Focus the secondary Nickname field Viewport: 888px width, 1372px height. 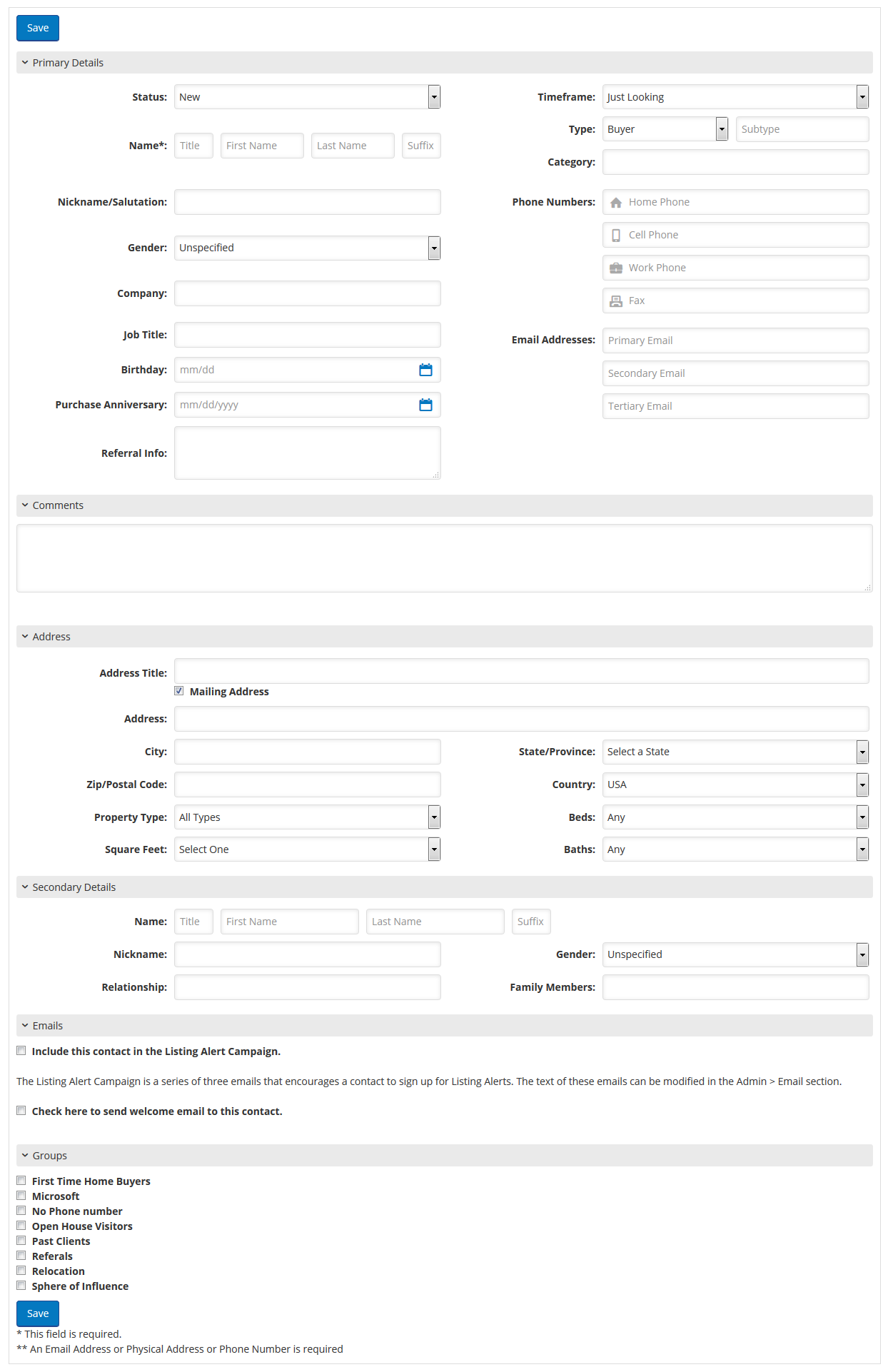click(308, 954)
